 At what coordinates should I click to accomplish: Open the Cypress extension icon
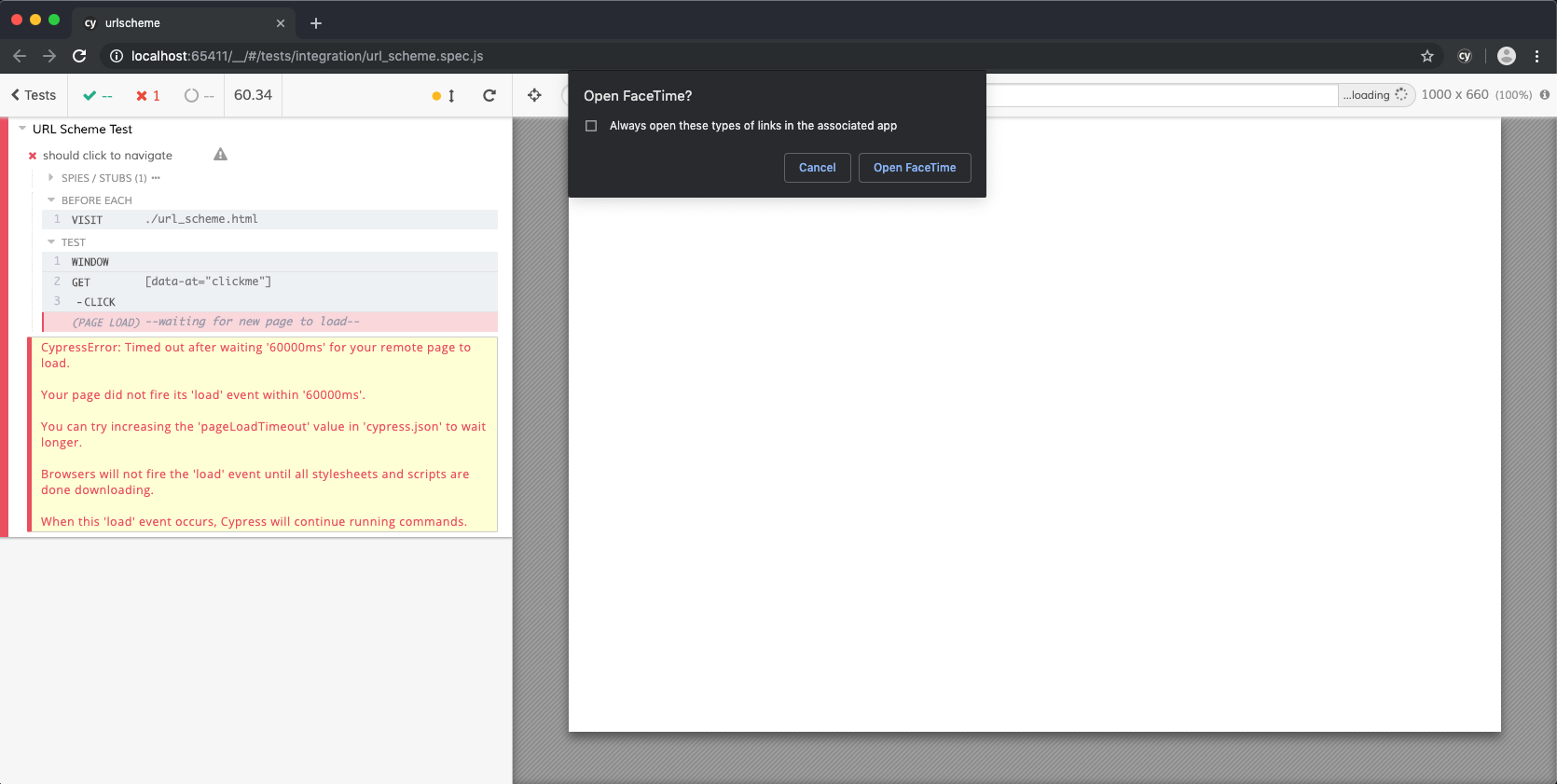1465,56
